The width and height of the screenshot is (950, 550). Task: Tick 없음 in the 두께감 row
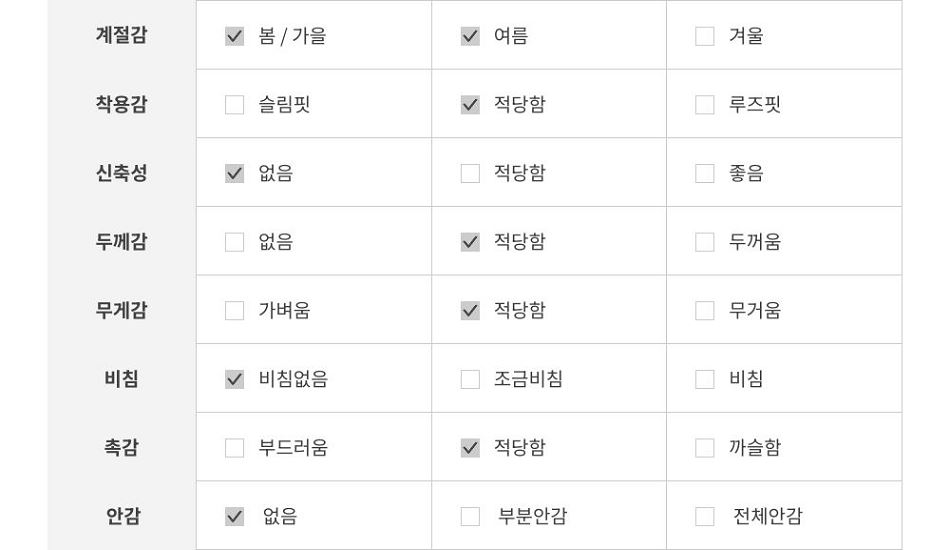click(234, 242)
